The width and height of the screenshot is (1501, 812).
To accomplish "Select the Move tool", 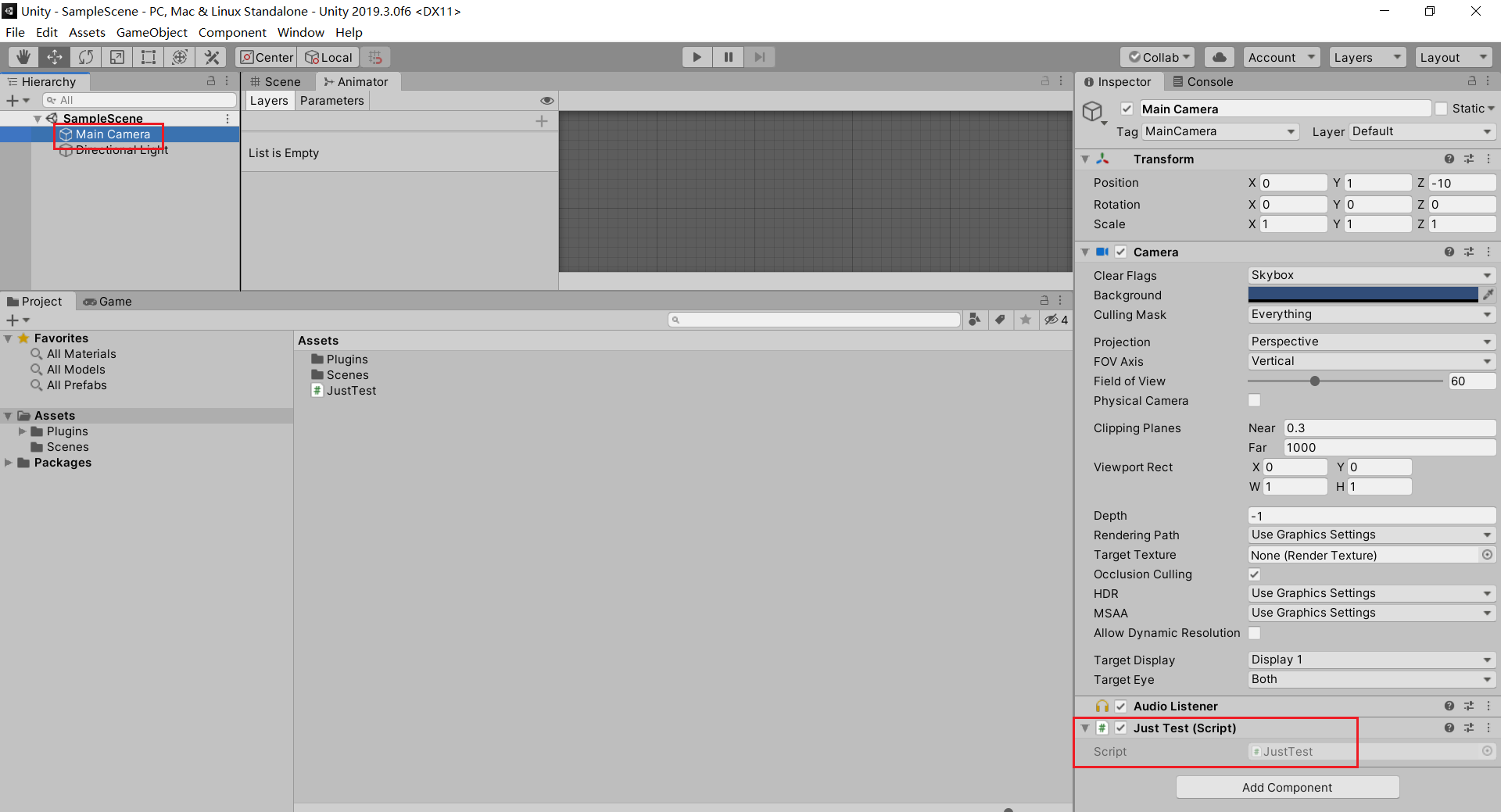I will 55,57.
